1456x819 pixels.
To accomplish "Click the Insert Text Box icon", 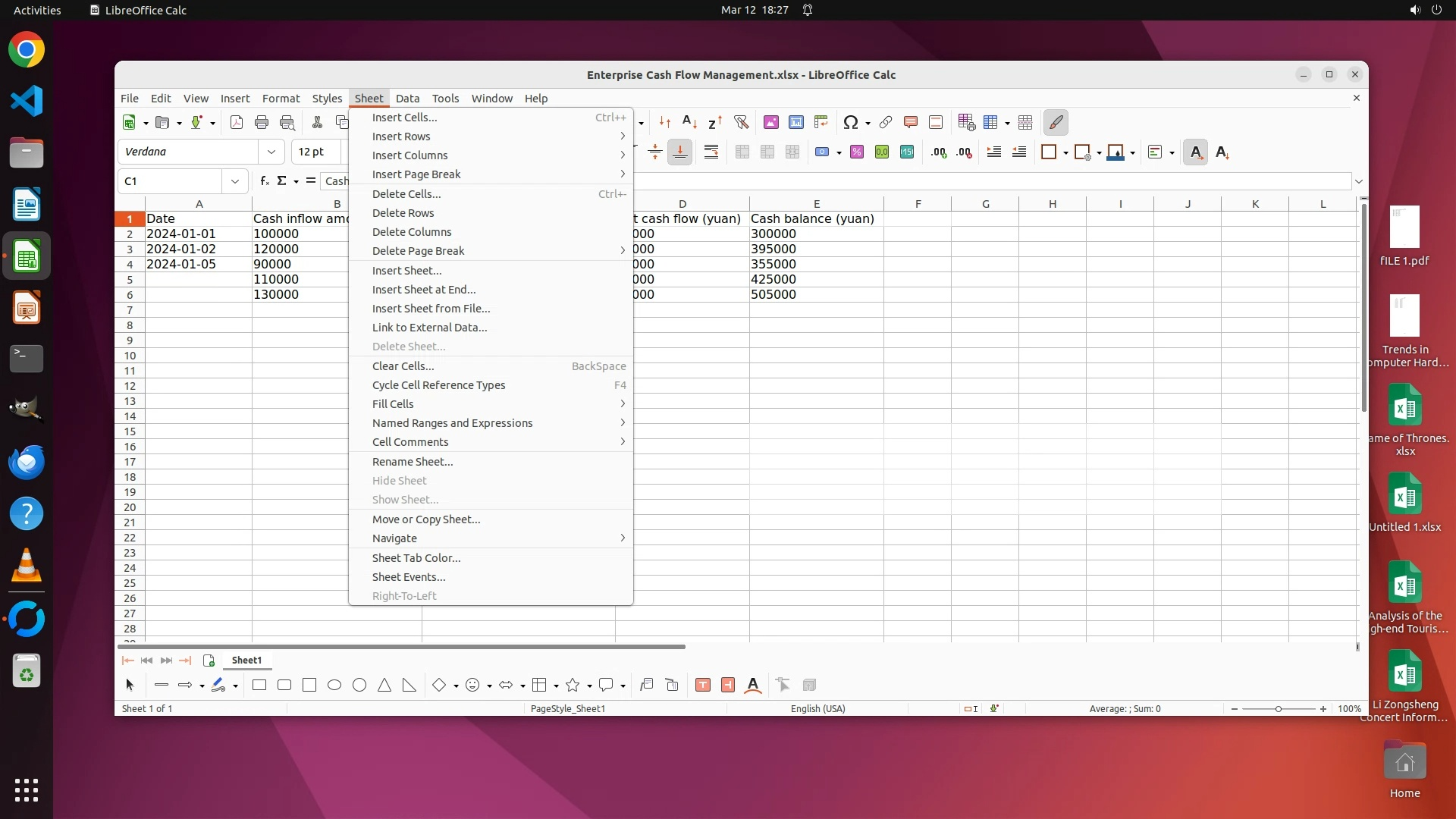I will click(x=703, y=686).
